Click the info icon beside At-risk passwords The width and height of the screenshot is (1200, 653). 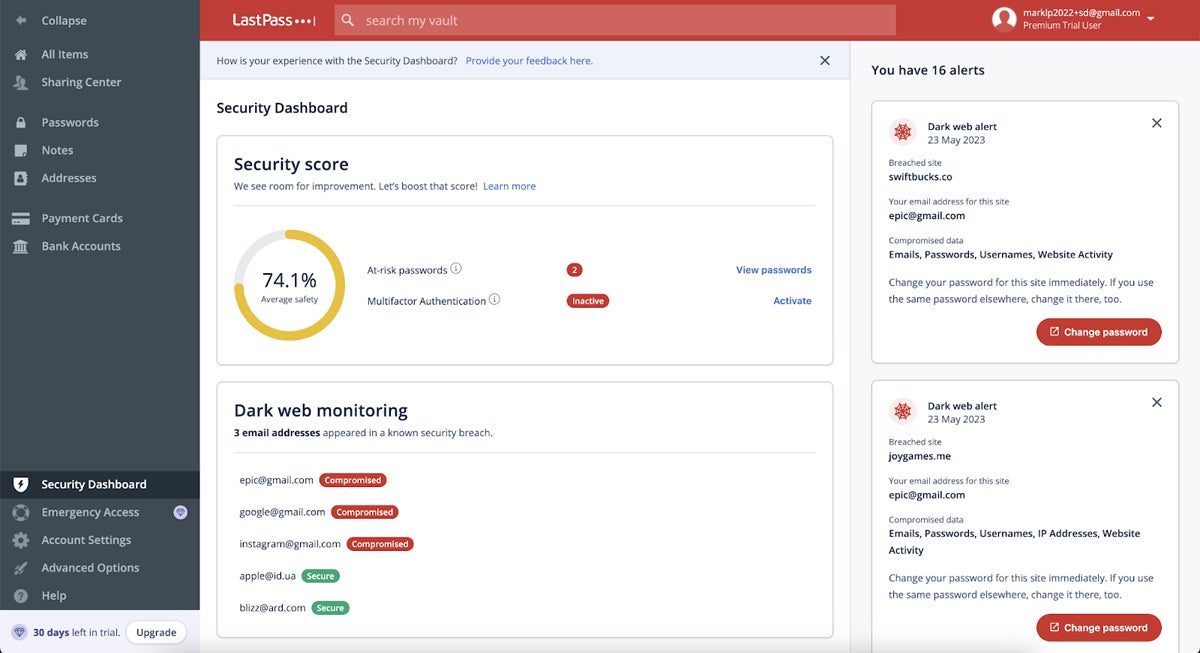[x=456, y=269]
